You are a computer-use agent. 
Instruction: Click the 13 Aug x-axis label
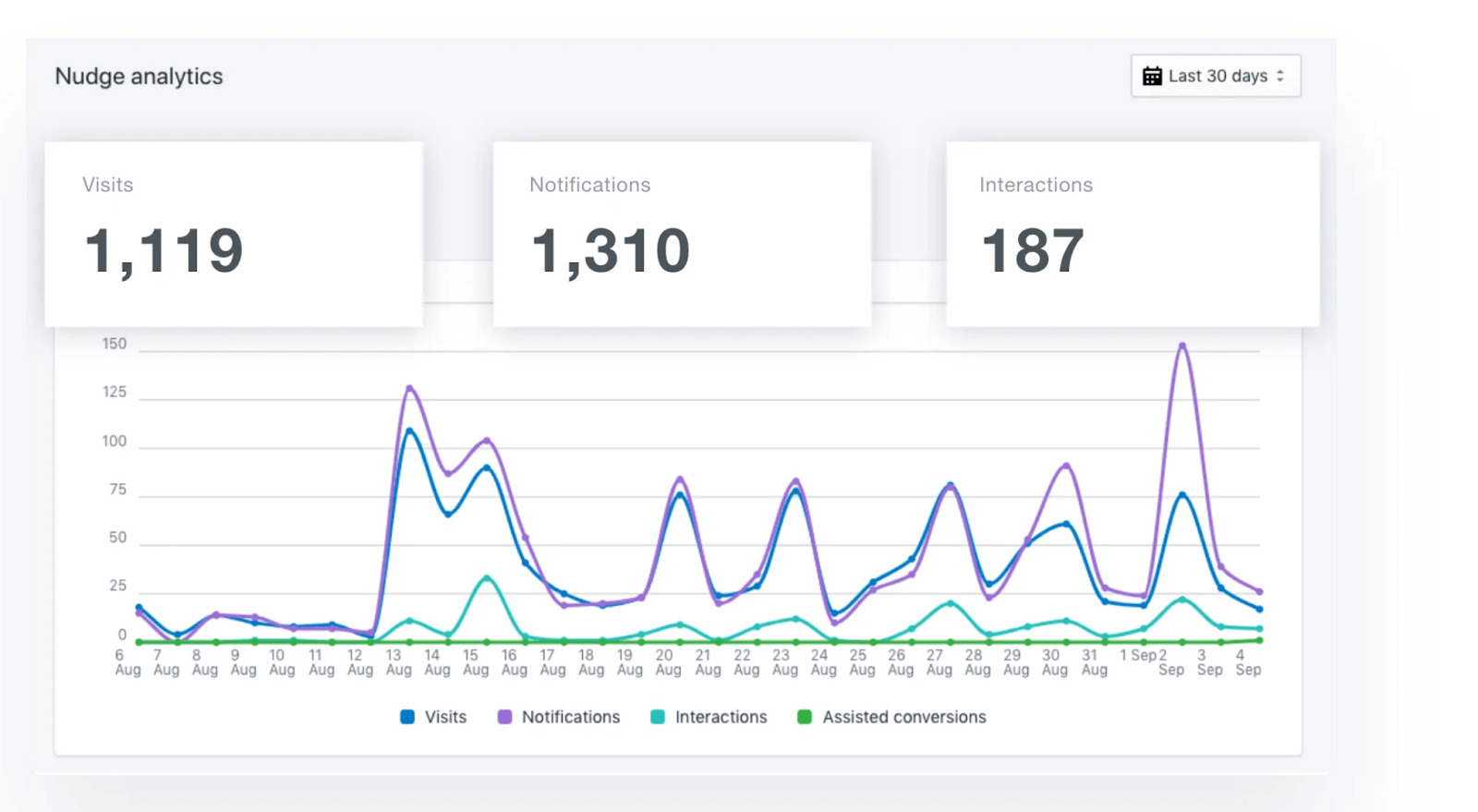pos(398,662)
